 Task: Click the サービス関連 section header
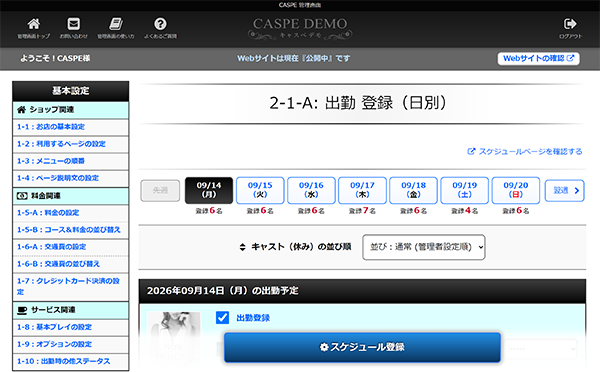71,310
